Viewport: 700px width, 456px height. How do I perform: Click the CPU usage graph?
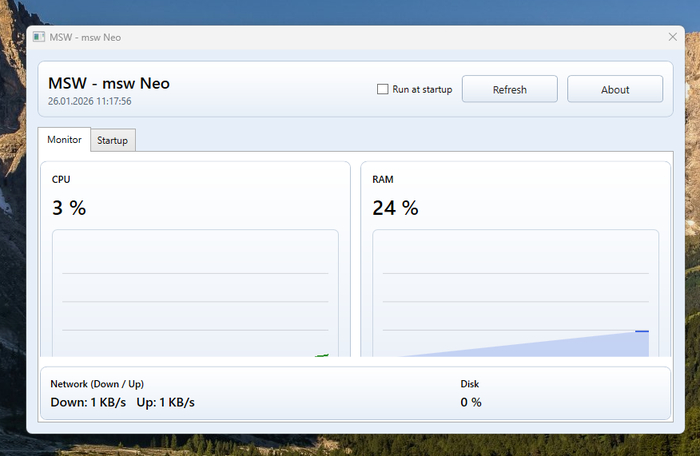[195, 295]
